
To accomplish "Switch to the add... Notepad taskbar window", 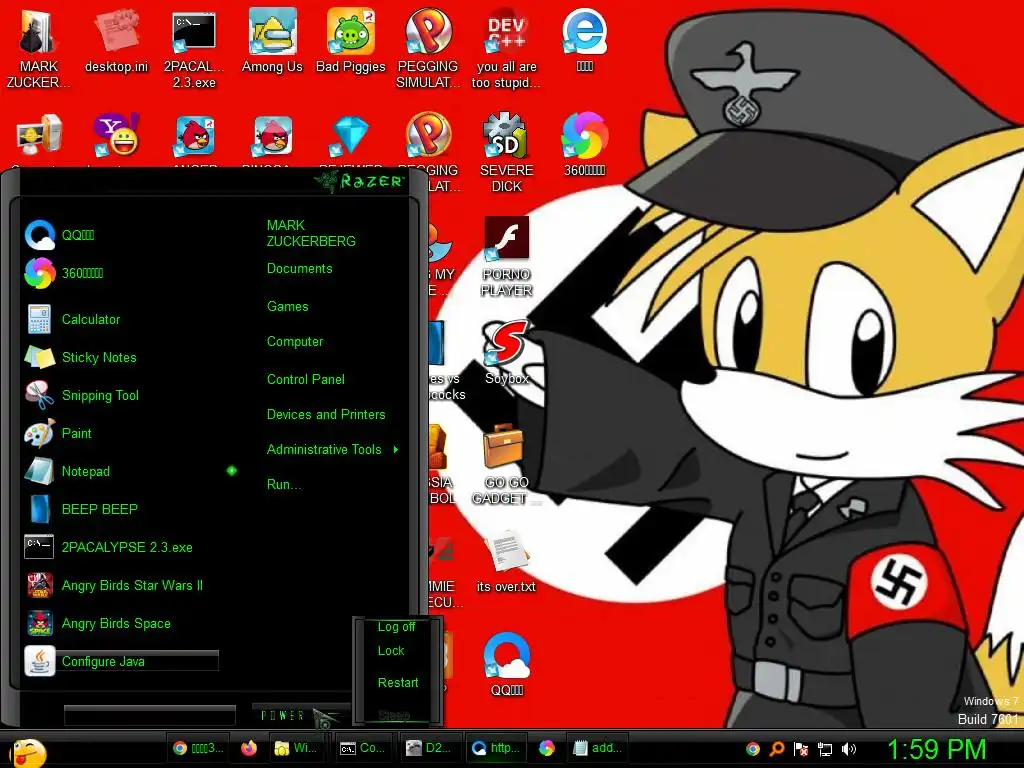I will pos(597,748).
